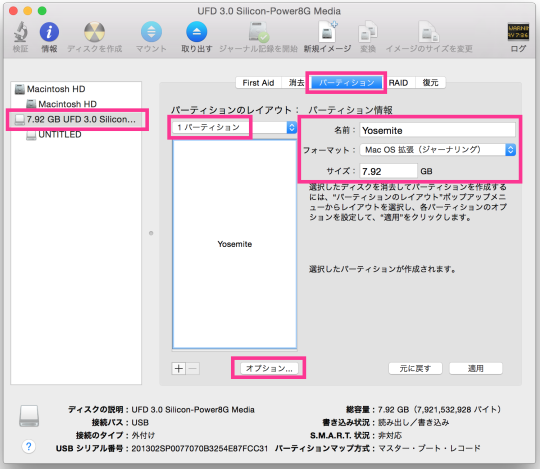Click the Convert image toolbar icon
The width and height of the screenshot is (540, 469).
(368, 32)
